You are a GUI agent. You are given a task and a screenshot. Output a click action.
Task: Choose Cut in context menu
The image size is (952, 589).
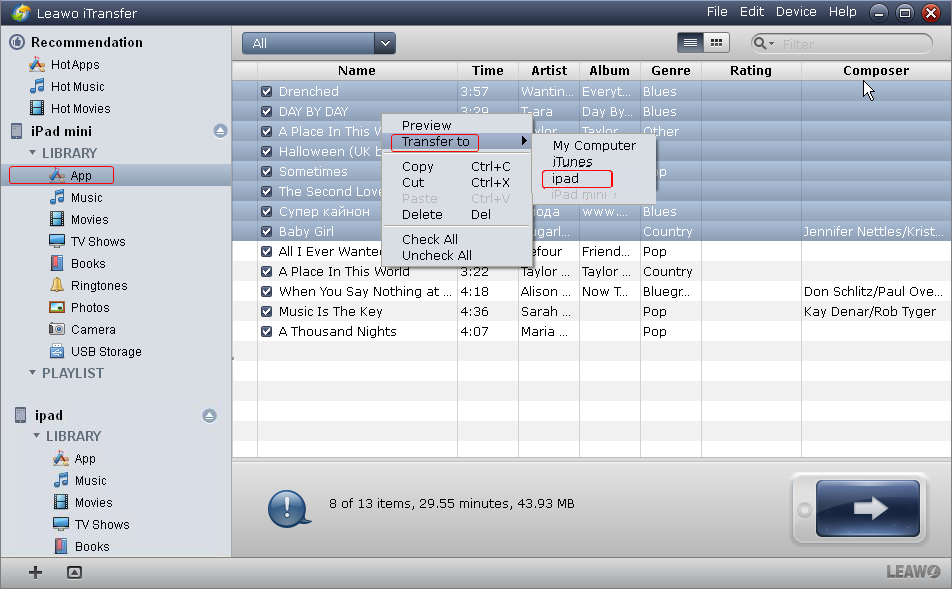pos(457,182)
